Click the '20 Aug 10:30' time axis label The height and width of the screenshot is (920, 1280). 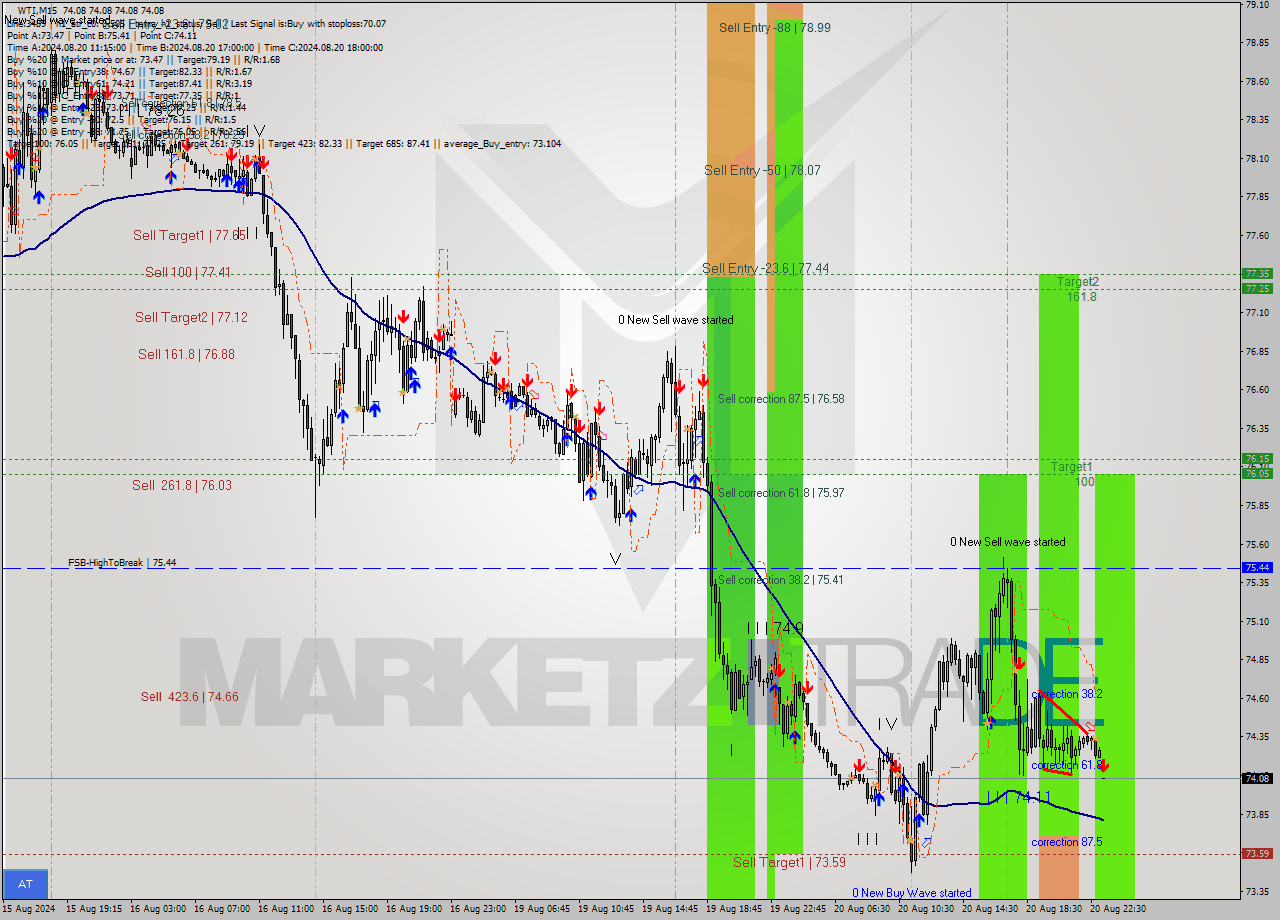point(926,909)
